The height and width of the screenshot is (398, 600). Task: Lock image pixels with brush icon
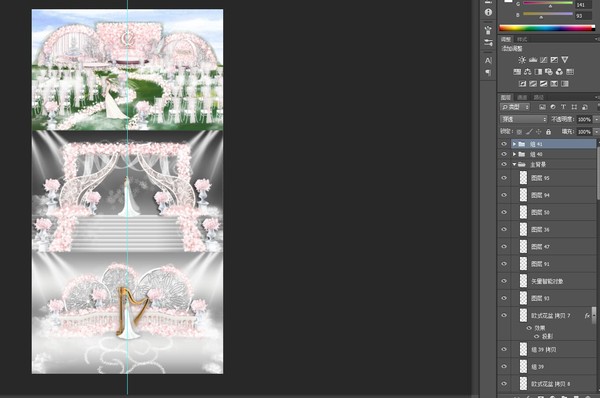click(529, 132)
